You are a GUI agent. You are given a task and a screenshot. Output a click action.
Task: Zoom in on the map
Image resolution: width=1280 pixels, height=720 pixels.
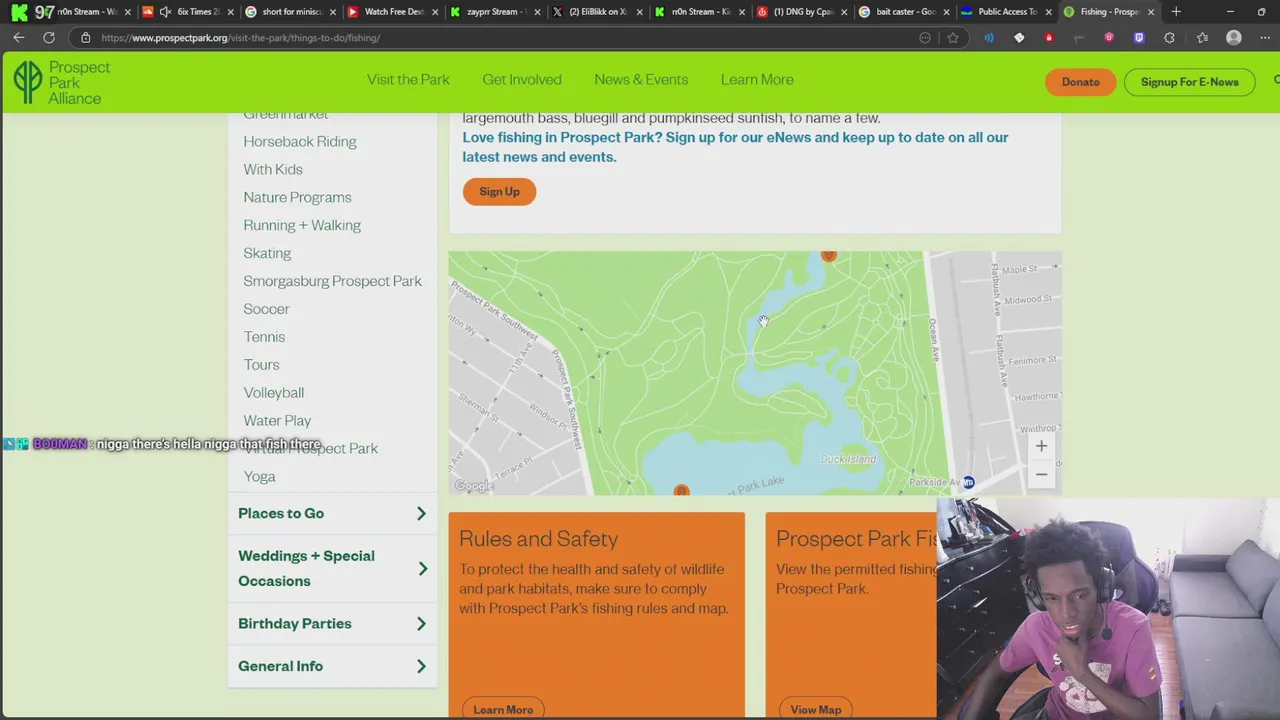[x=1041, y=446]
